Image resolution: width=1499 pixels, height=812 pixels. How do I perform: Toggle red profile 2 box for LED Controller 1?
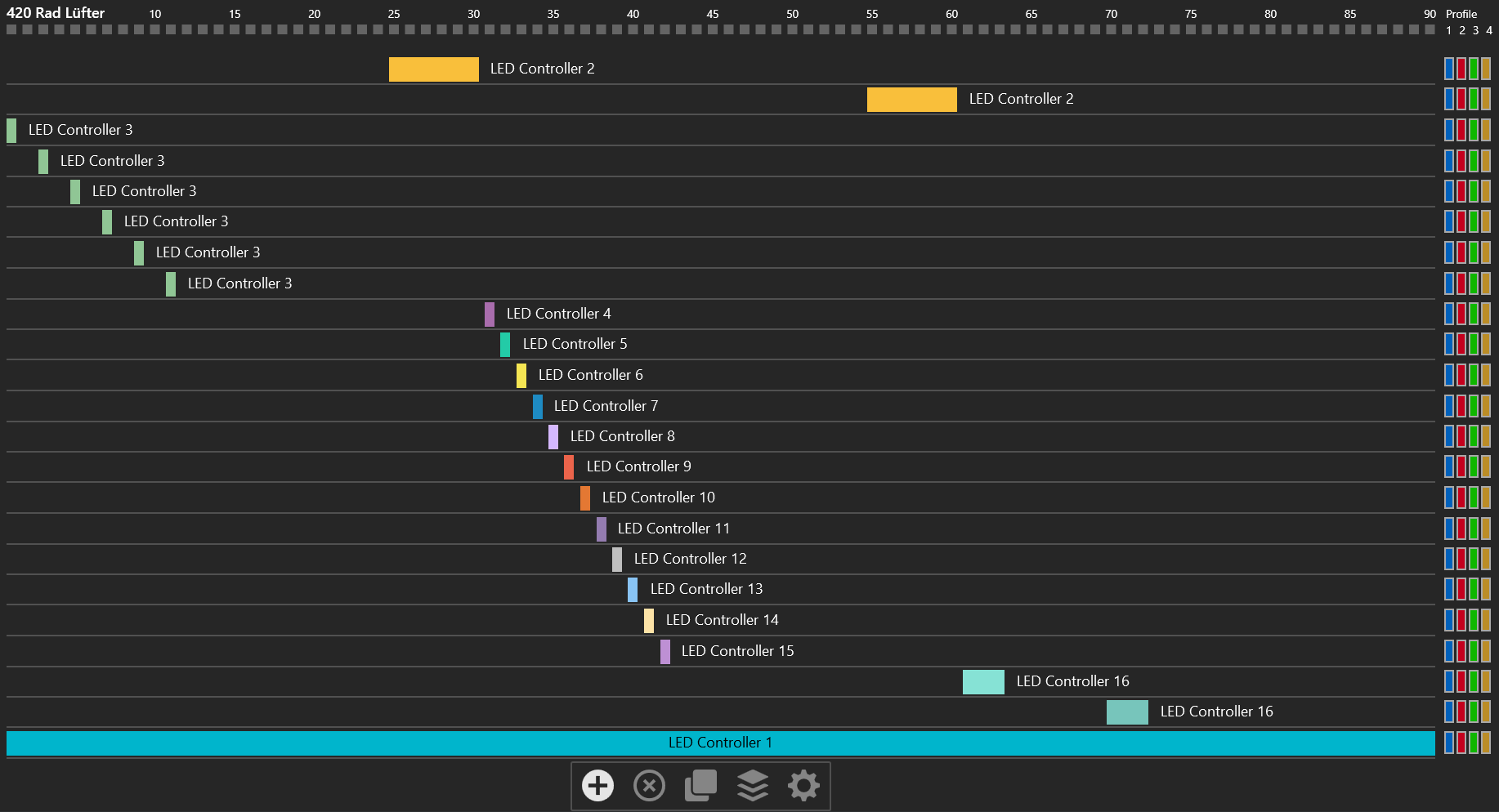(x=1461, y=743)
